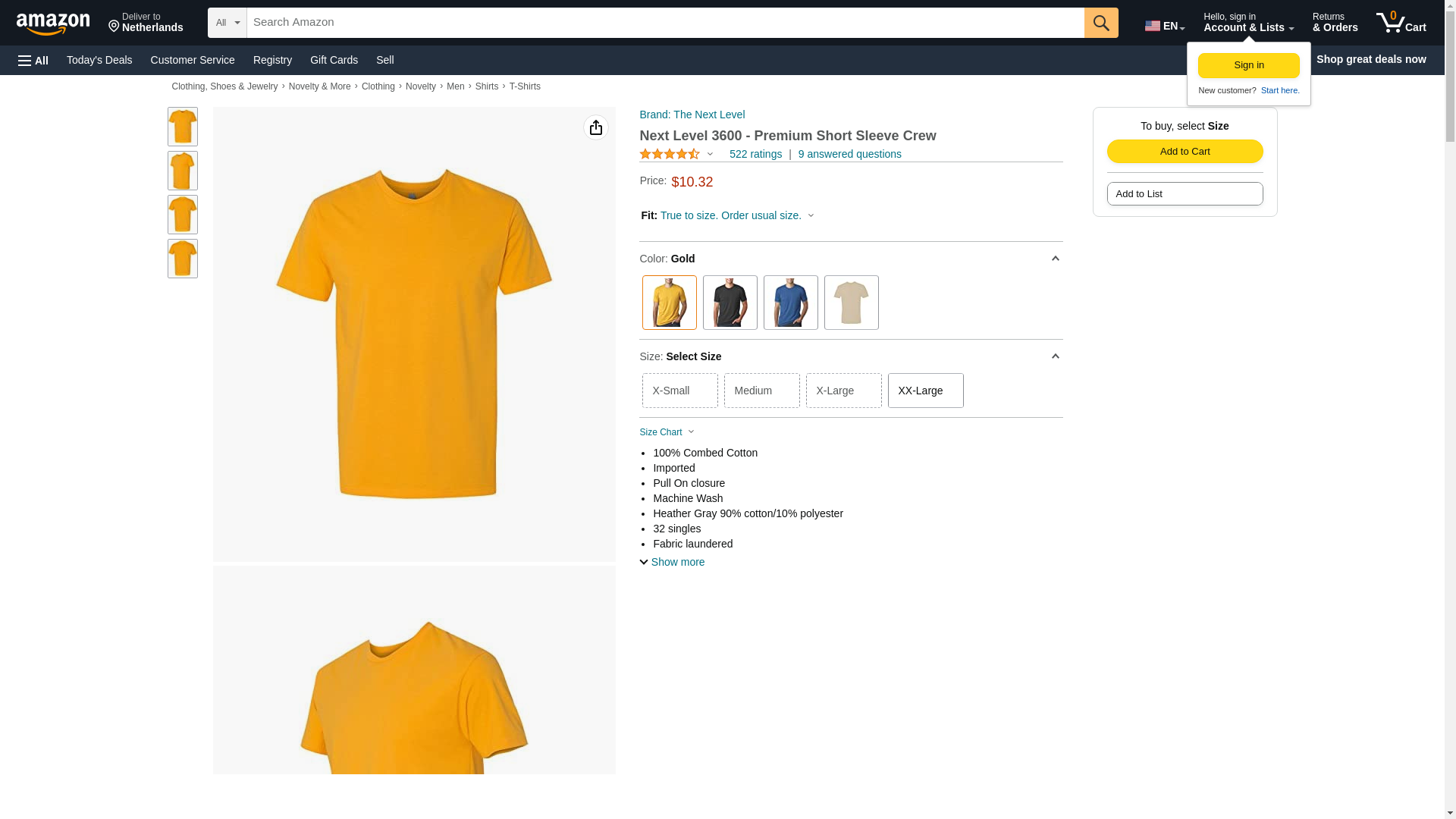
Task: Click the share icon on product image
Action: 595,127
